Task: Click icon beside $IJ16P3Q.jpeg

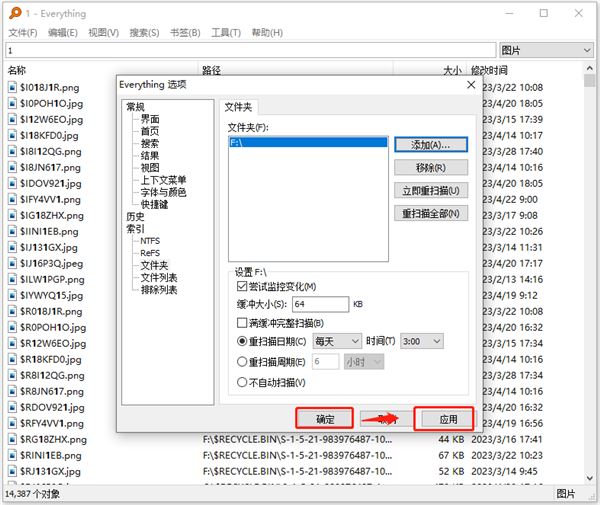Action: coord(13,264)
